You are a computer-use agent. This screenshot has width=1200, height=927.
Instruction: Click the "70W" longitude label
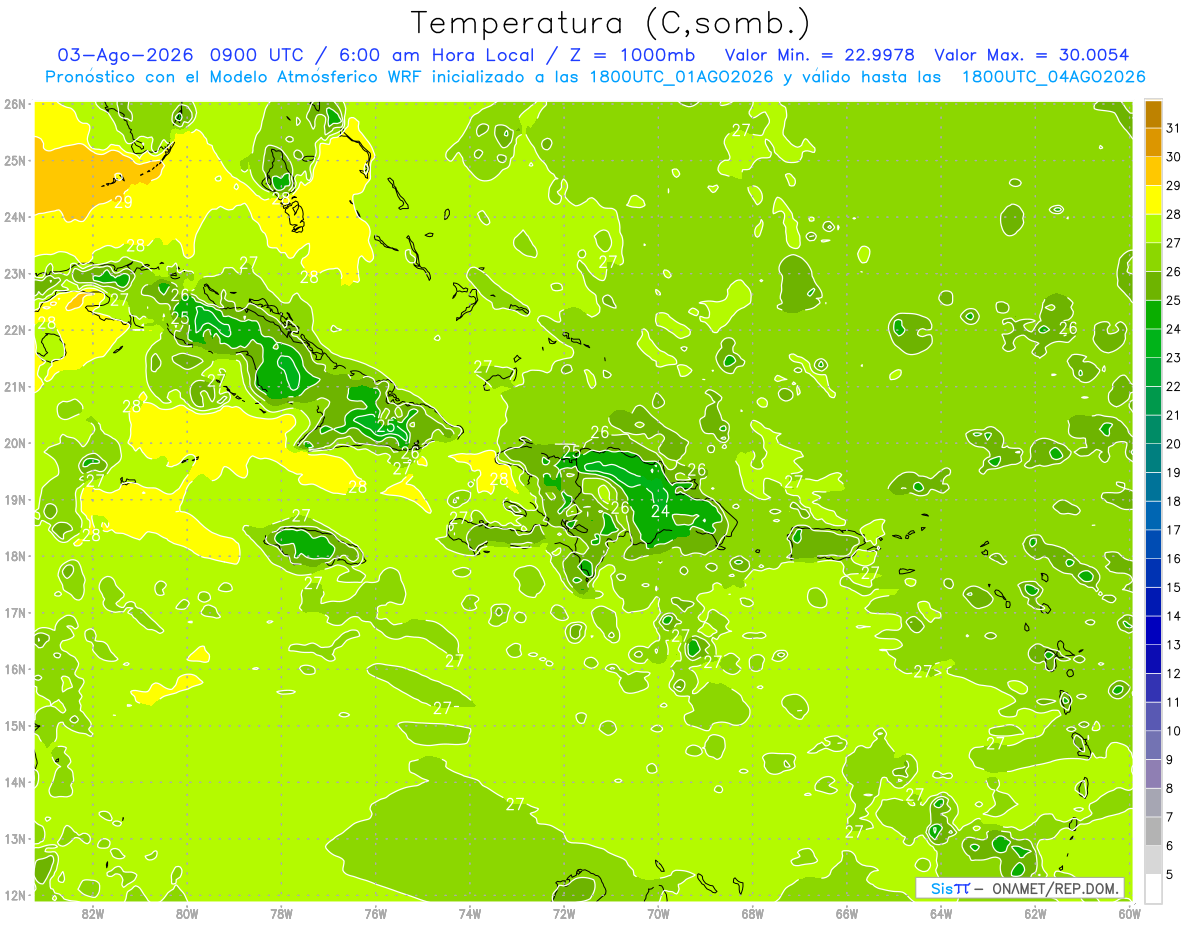658,913
